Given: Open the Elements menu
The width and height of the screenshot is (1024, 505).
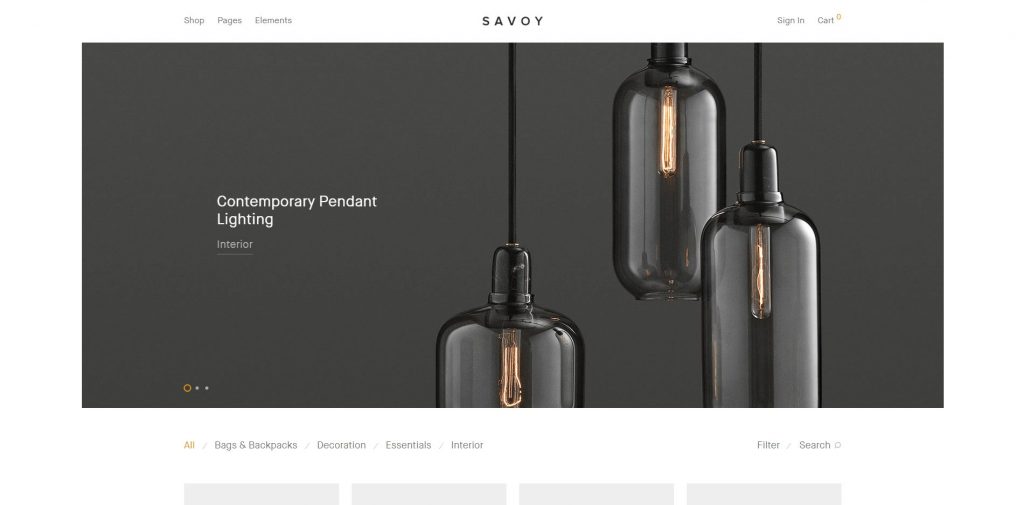Looking at the screenshot, I should 273,20.
